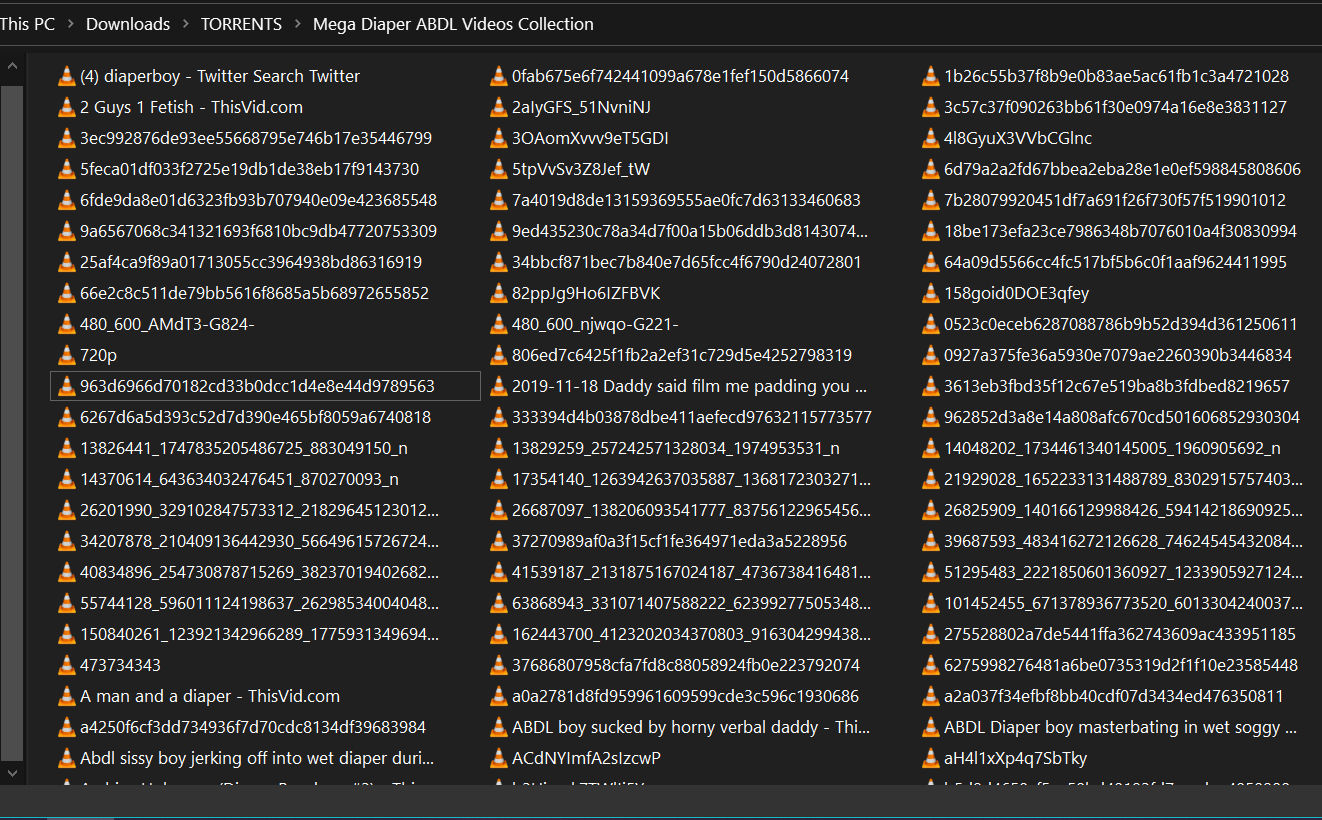Click VLC icon for 13829259_257242571328034_1974953531_n

click(x=499, y=448)
